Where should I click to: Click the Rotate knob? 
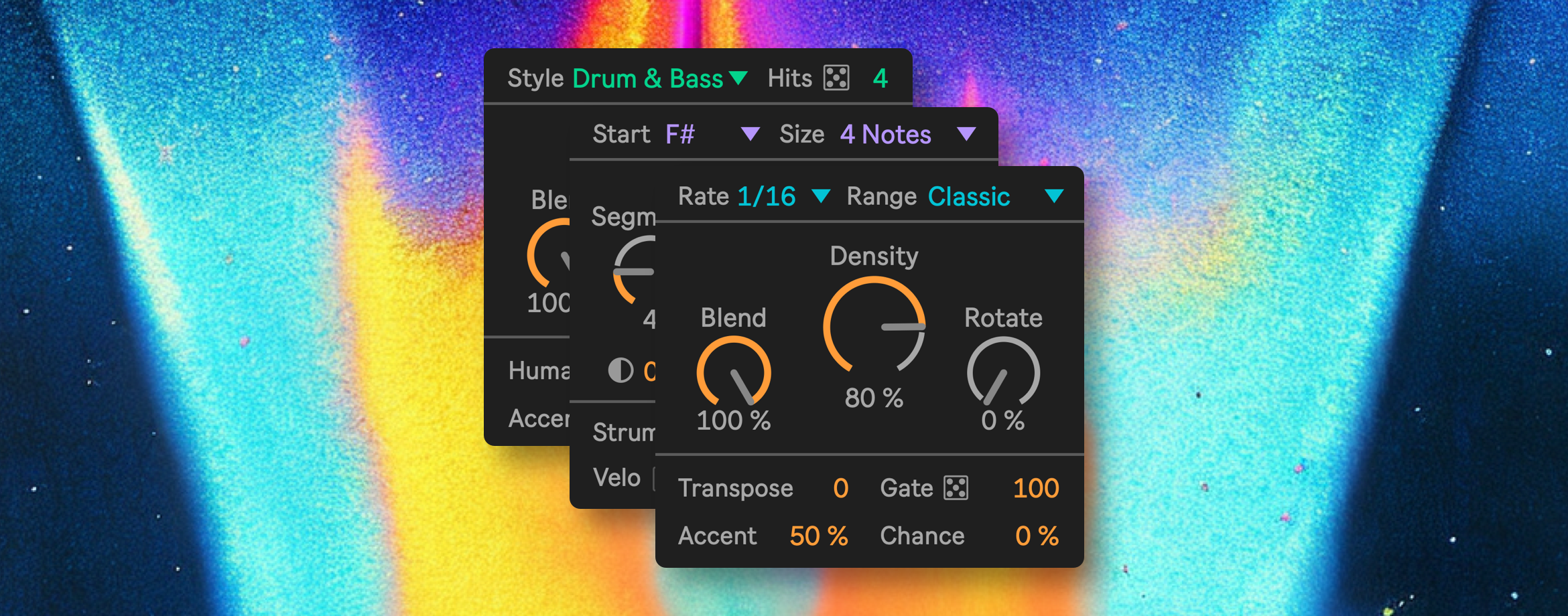pyautogui.click(x=1003, y=373)
